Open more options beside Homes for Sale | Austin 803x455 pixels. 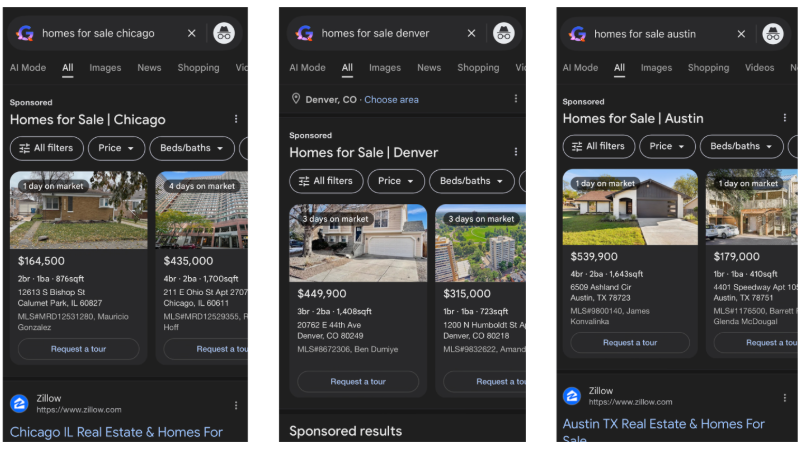point(784,118)
